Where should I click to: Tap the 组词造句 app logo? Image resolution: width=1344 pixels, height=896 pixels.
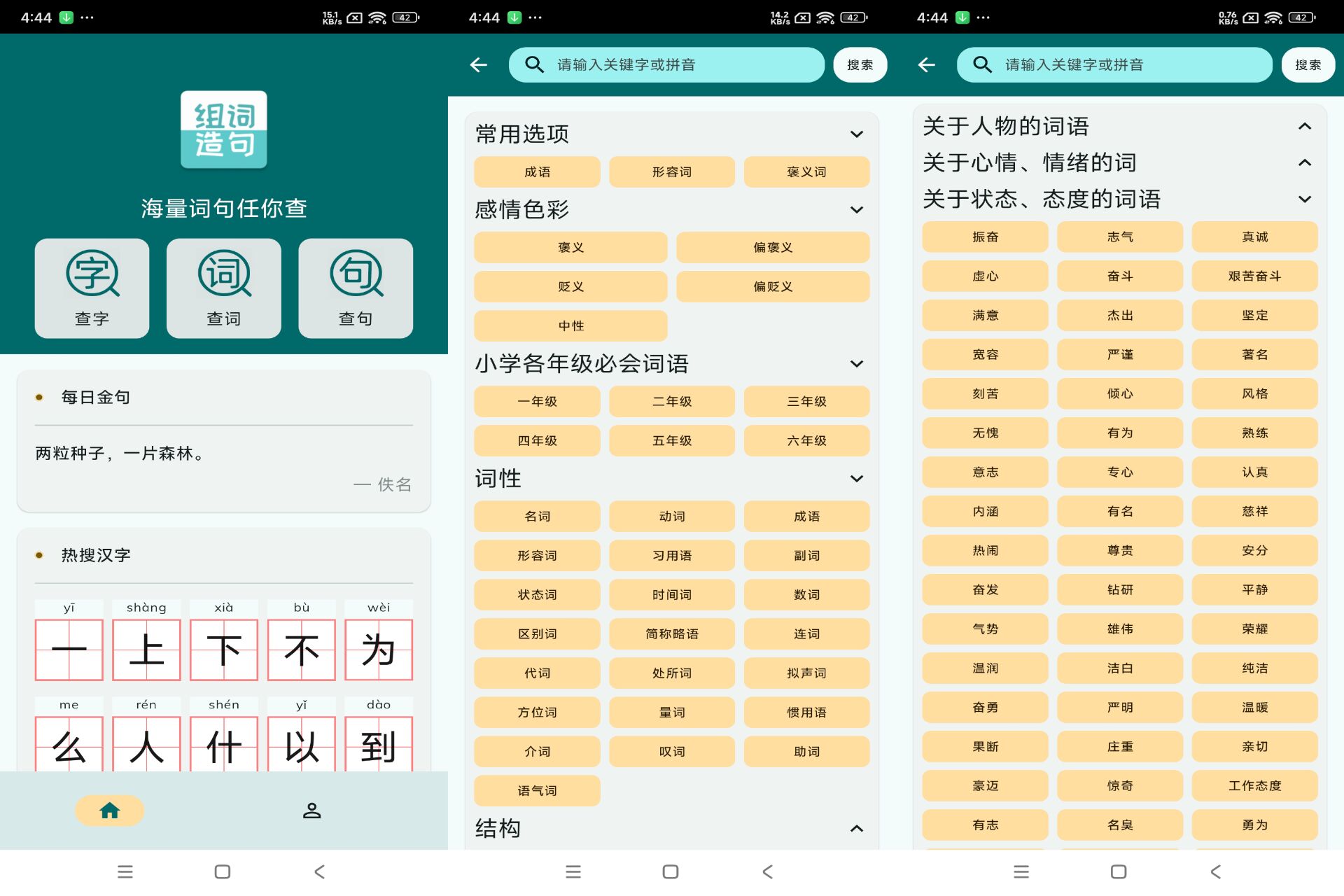tap(224, 129)
